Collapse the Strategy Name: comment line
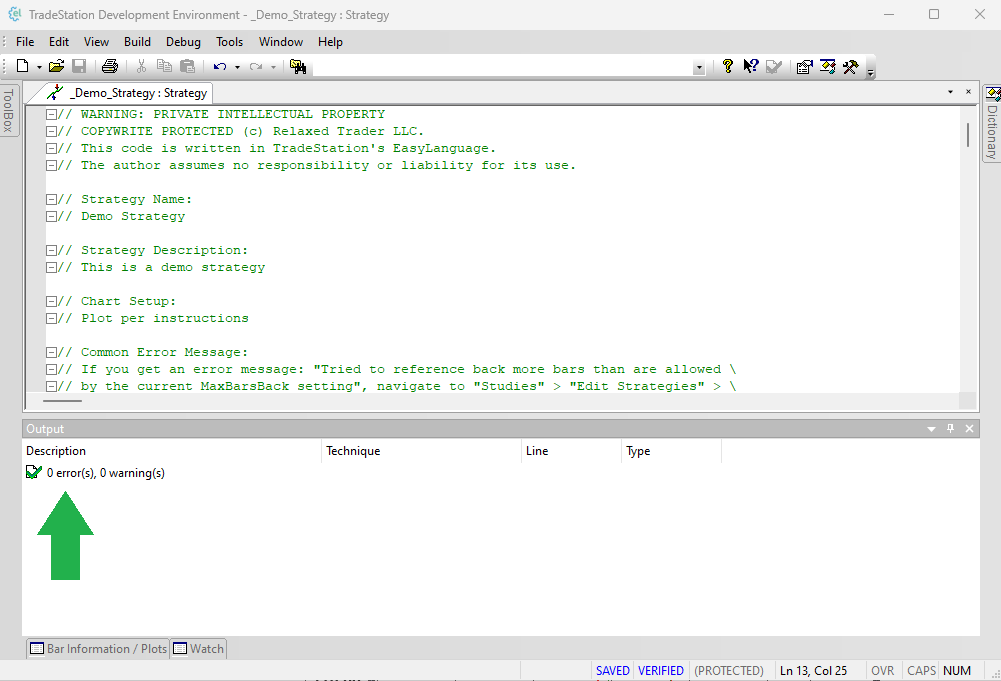Image resolution: width=1001 pixels, height=681 pixels. coord(51,199)
